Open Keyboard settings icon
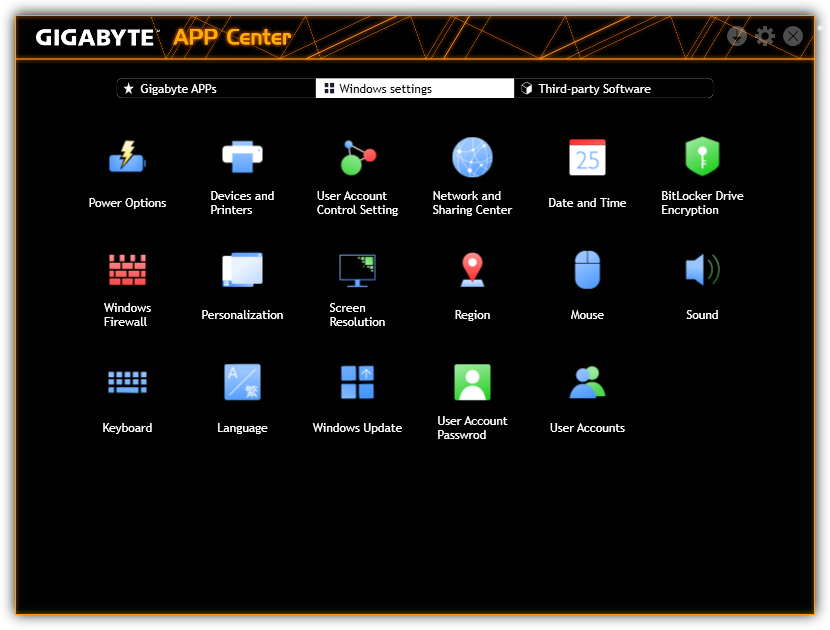Image resolution: width=830 pixels, height=630 pixels. tap(127, 382)
